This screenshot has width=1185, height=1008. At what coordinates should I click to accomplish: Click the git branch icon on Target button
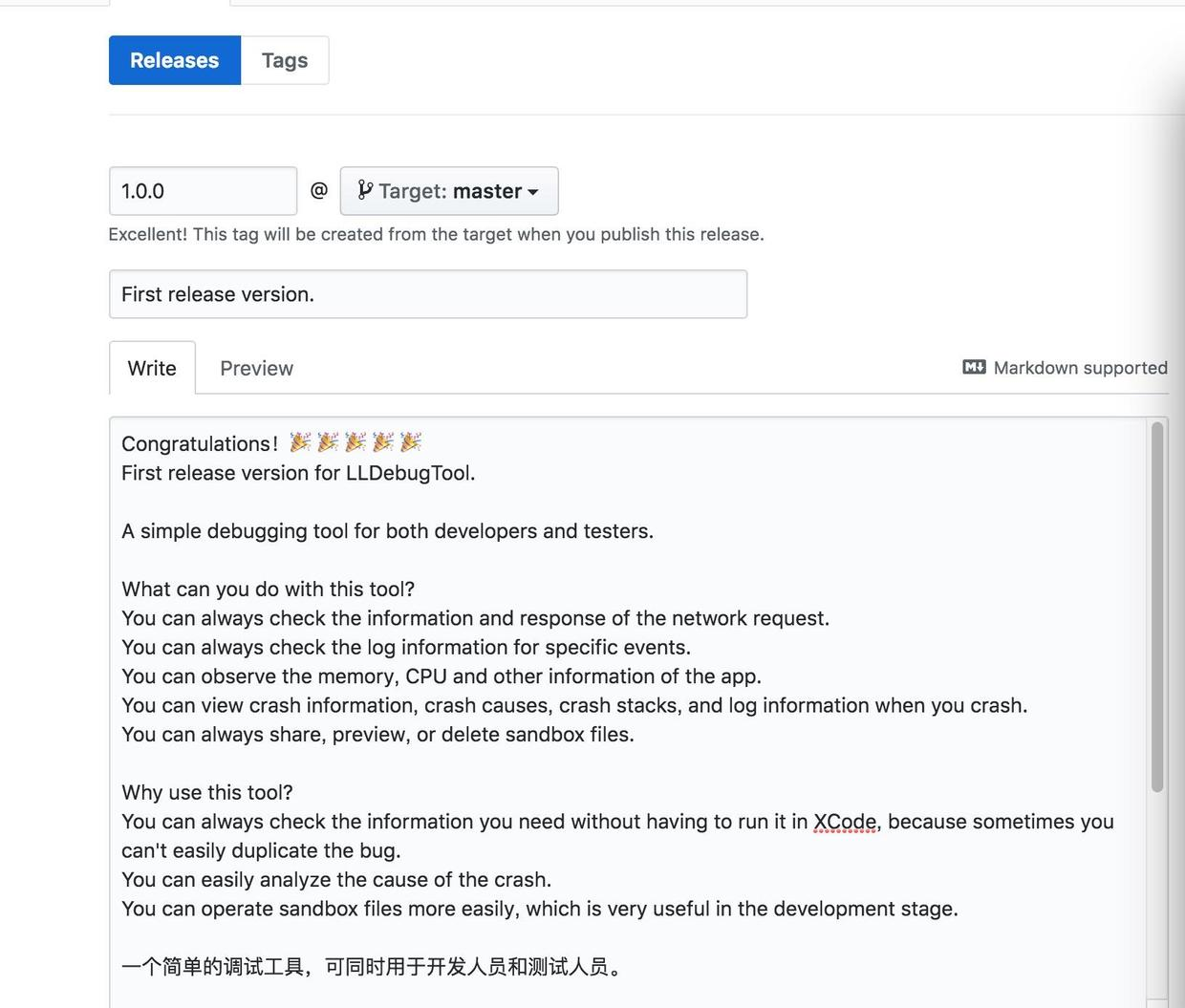365,190
